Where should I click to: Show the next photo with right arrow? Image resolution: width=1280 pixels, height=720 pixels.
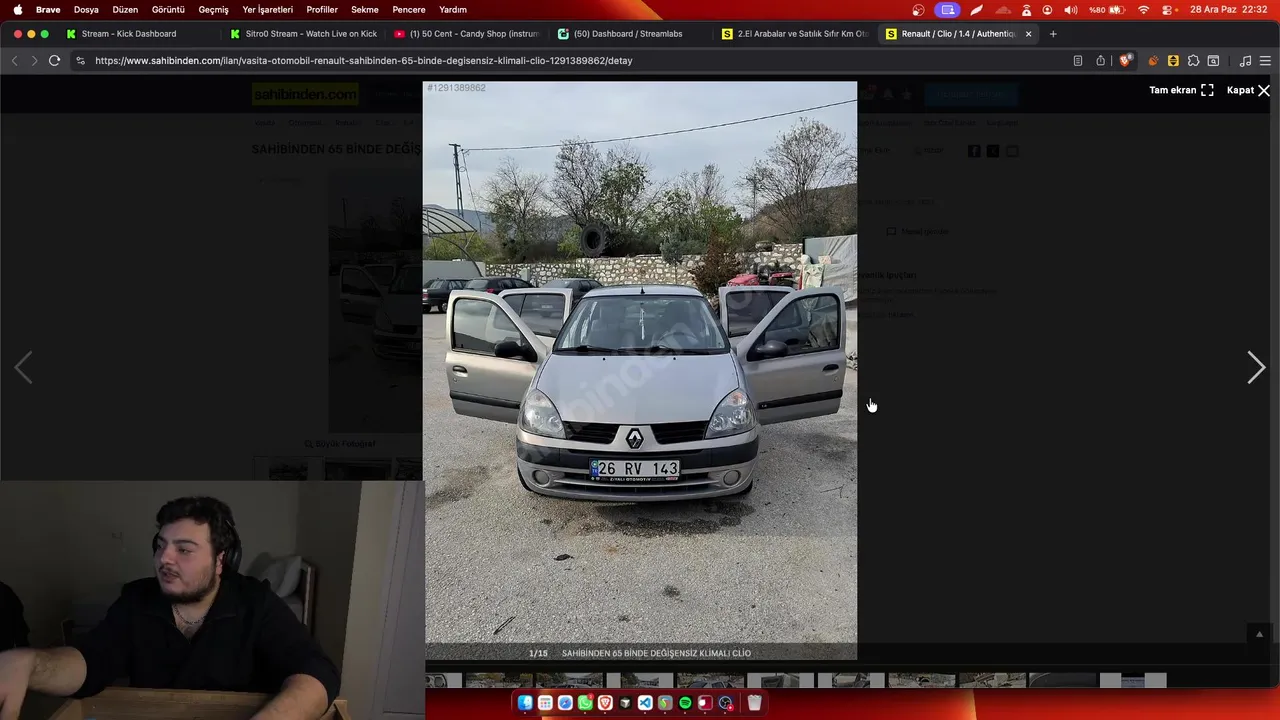(1256, 368)
